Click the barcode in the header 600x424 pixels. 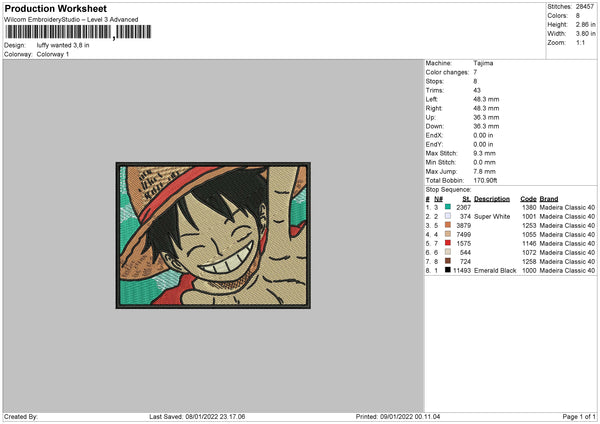click(78, 32)
